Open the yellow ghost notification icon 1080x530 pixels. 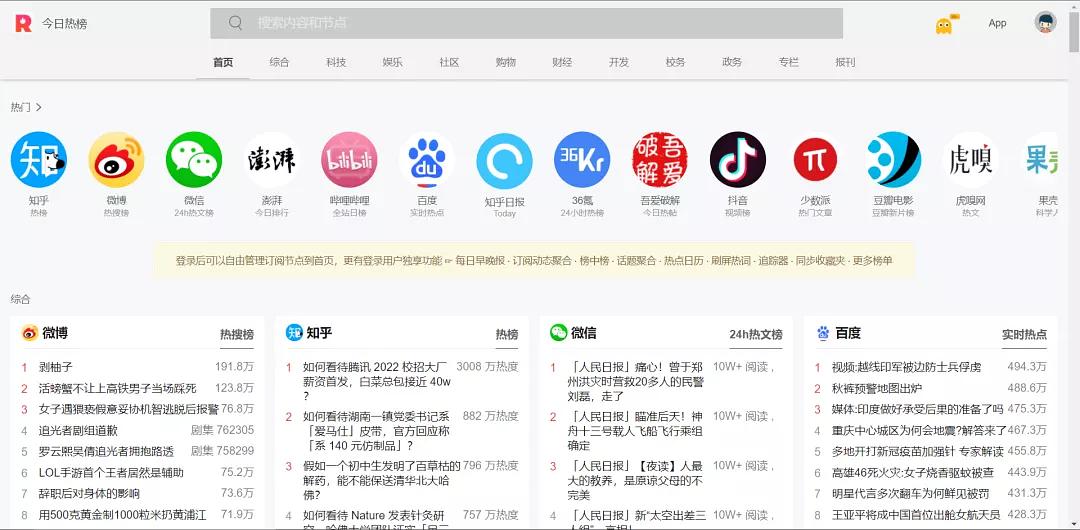[944, 24]
